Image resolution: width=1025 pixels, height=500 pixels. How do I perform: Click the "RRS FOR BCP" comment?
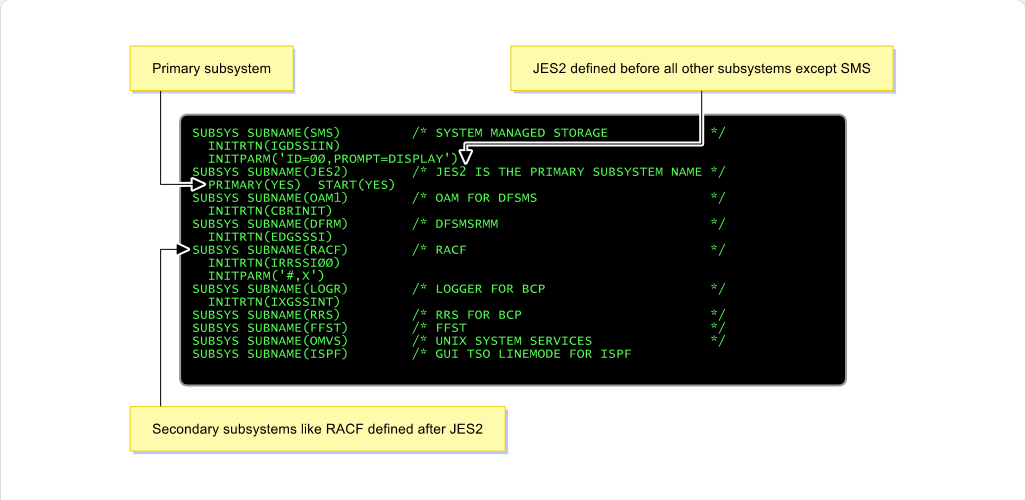point(478,315)
